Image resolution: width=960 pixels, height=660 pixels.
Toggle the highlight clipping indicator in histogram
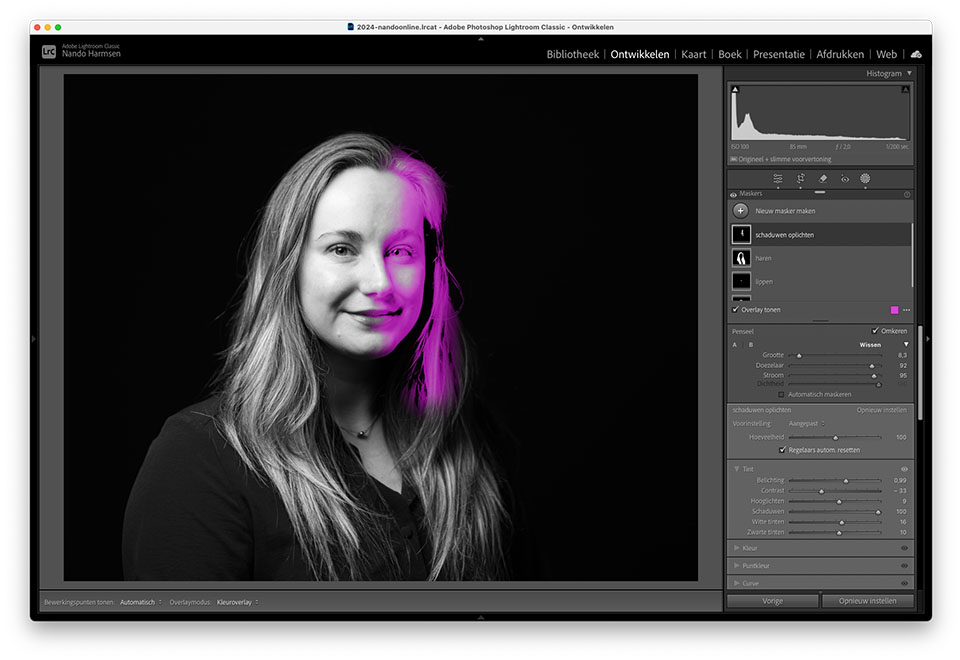tap(905, 89)
